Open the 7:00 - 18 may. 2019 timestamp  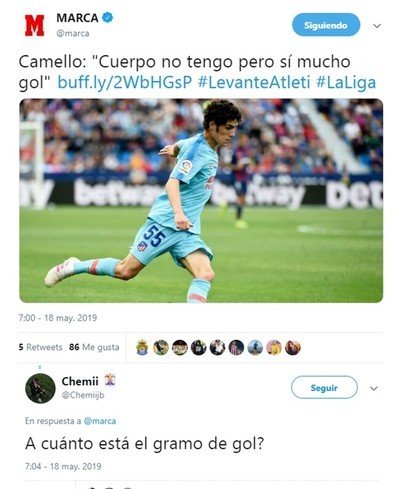point(58,318)
